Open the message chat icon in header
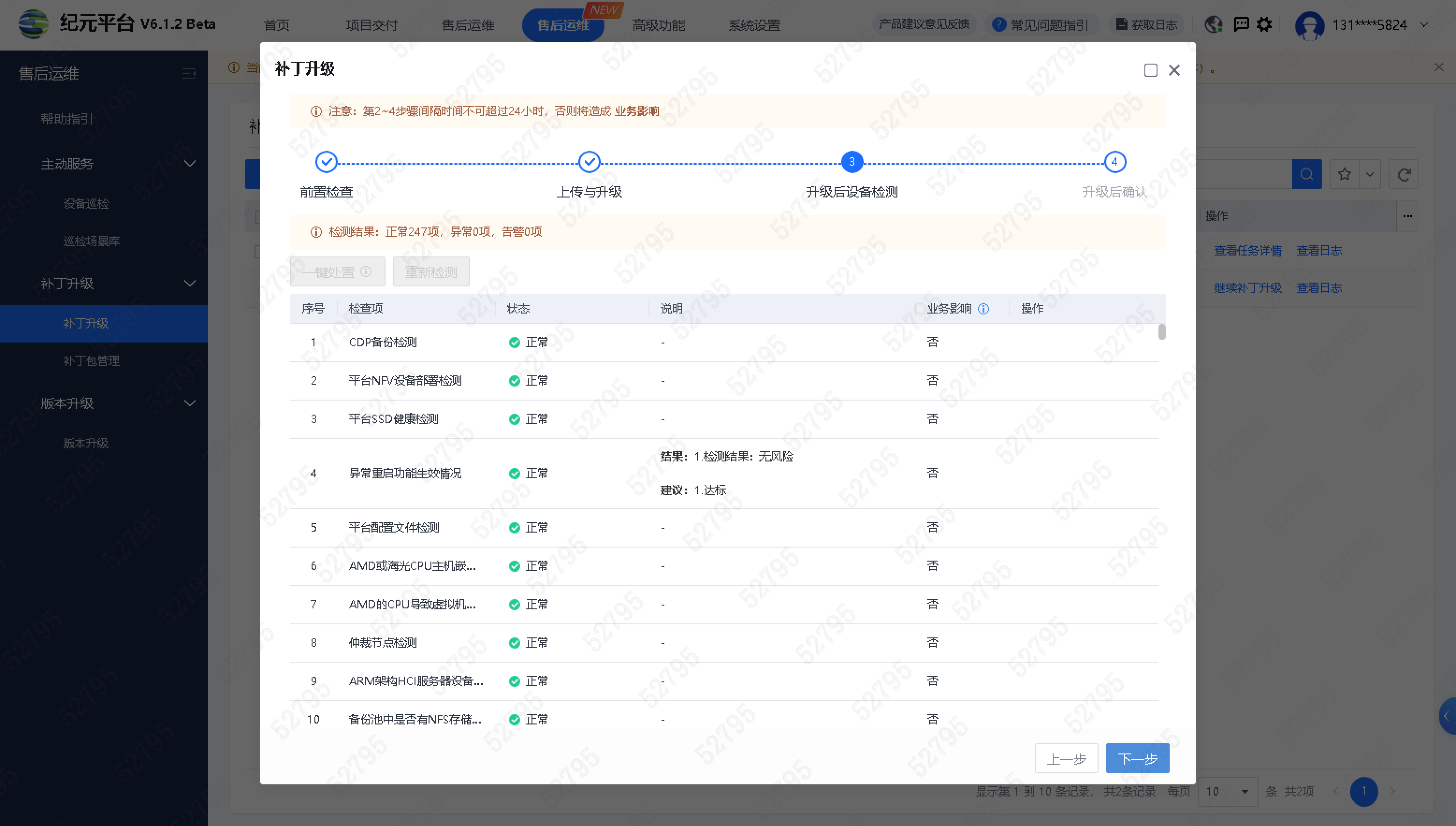1456x826 pixels. (x=1241, y=24)
